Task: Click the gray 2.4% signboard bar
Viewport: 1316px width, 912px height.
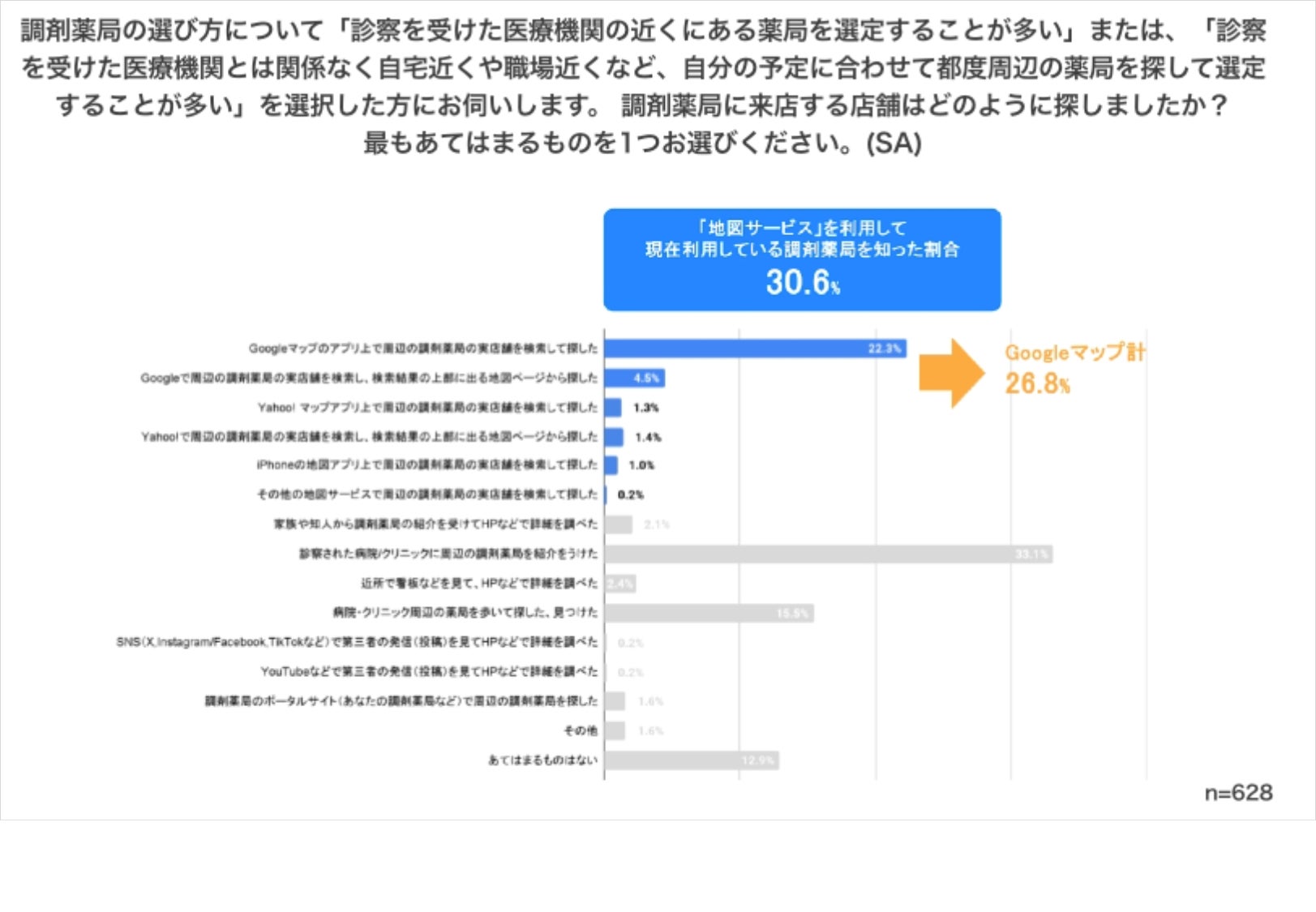Action: coord(619,584)
